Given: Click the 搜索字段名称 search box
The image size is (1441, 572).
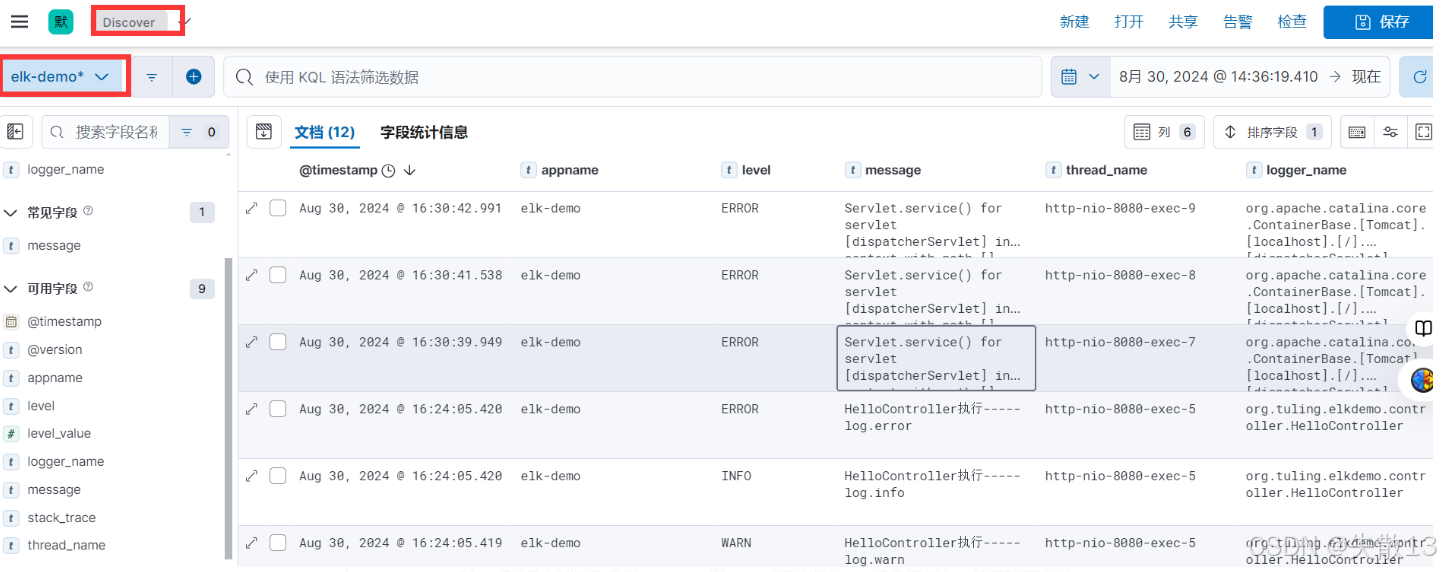Looking at the screenshot, I should (105, 132).
